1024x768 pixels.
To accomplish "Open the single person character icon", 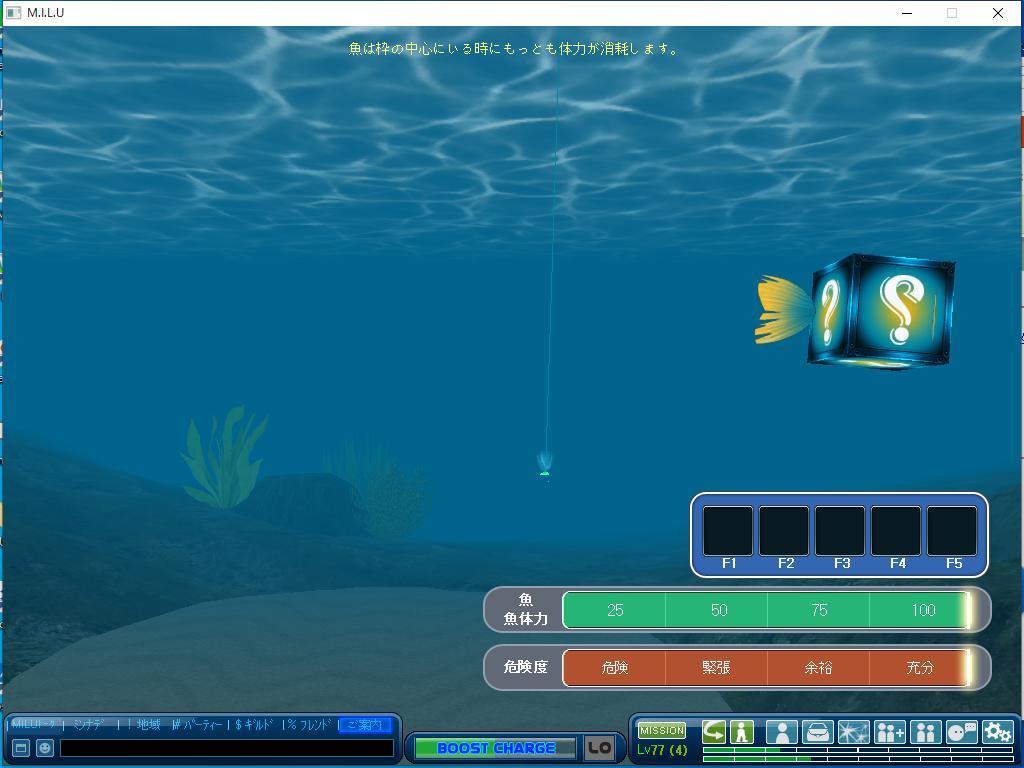I will [781, 732].
